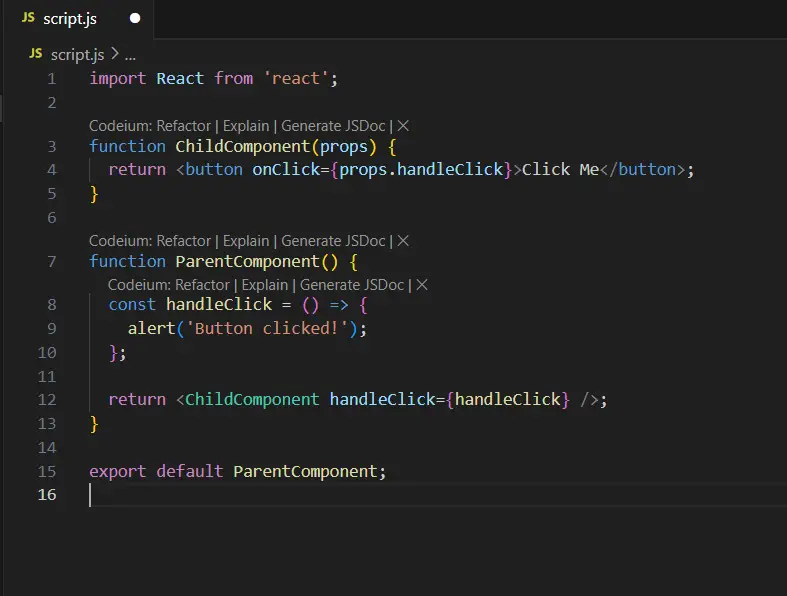787x596 pixels.
Task: Click '<ChildComponent' tag on line 12
Action: point(247,400)
